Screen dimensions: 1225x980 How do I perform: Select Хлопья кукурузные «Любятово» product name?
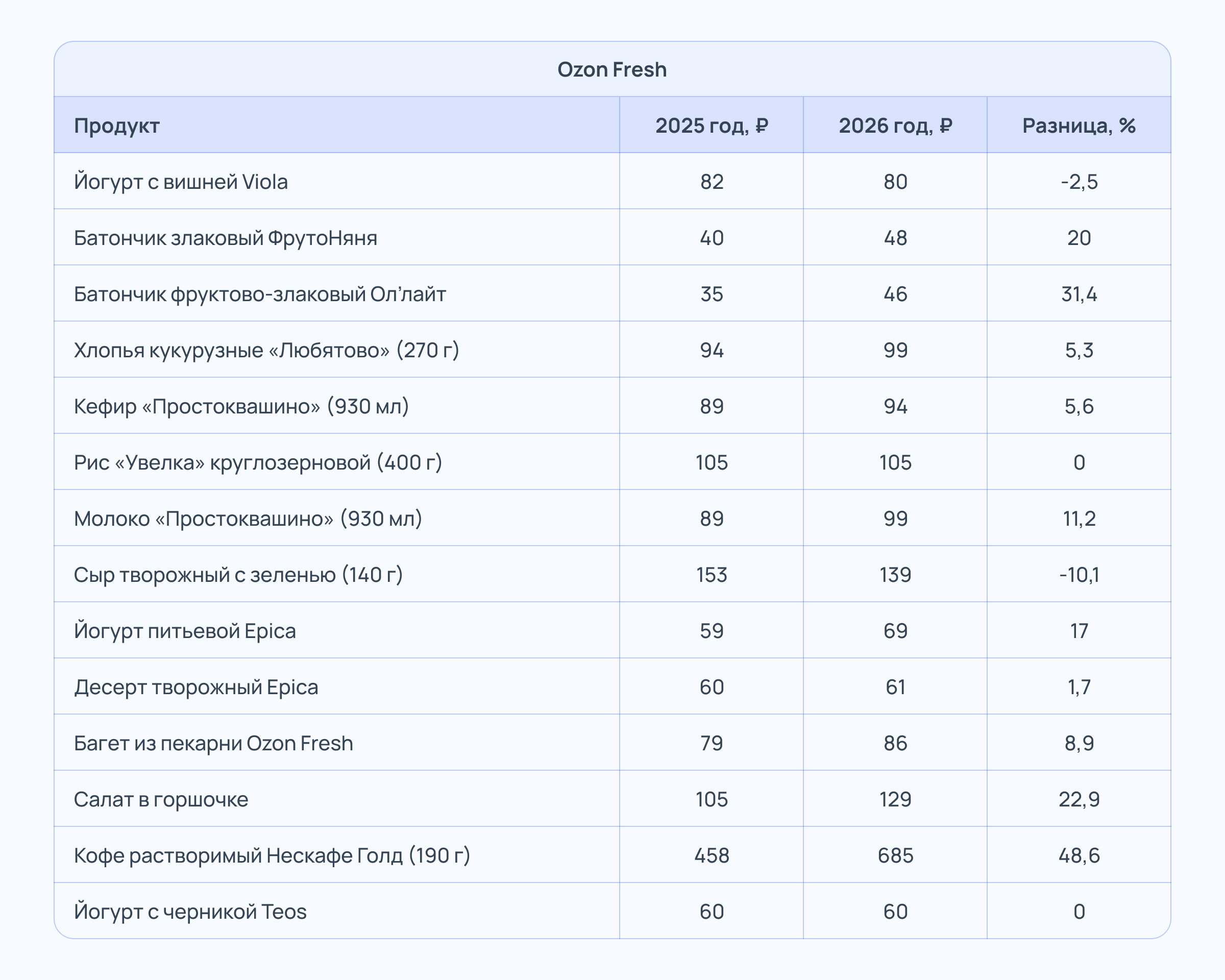(x=266, y=350)
